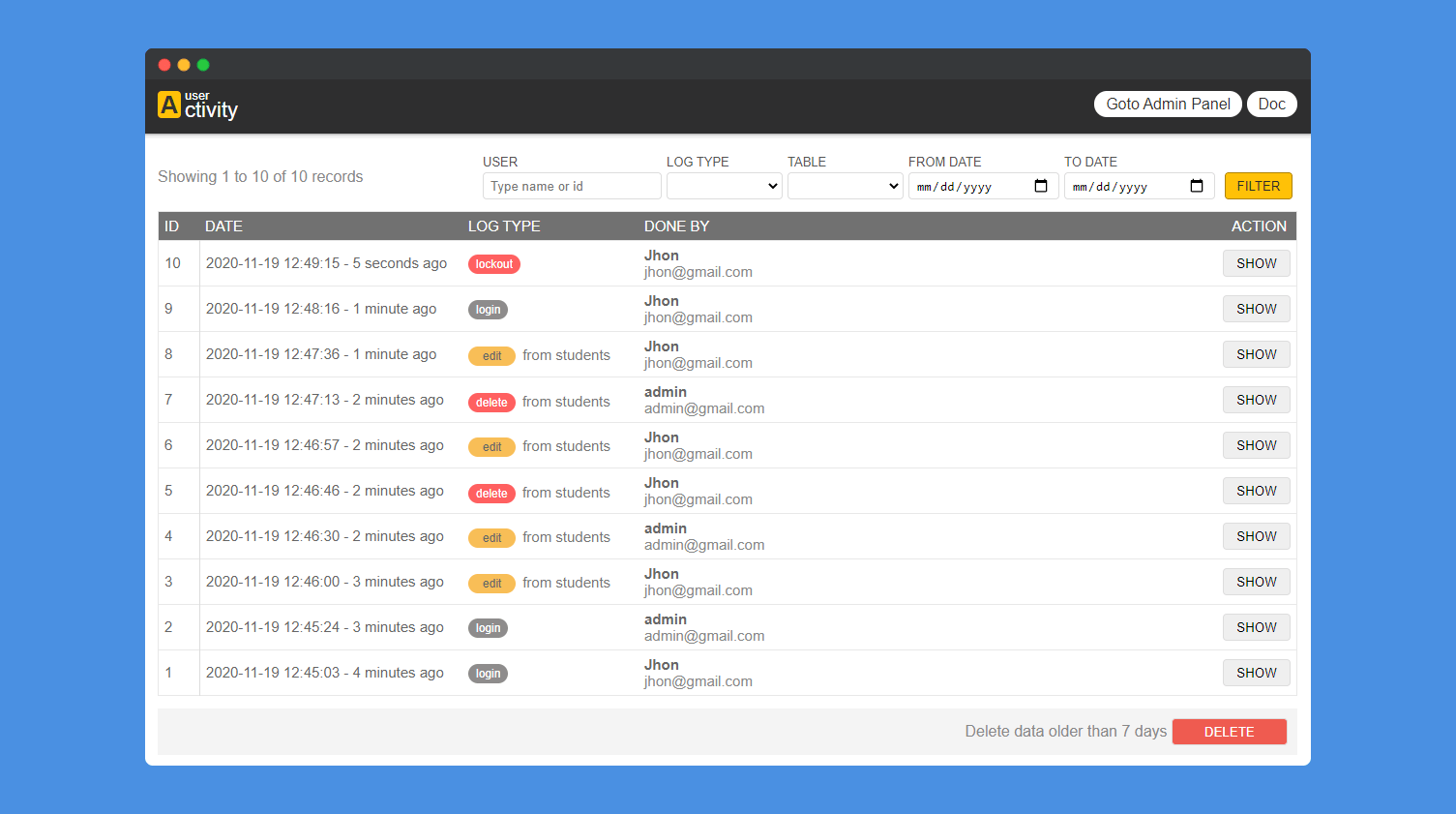The image size is (1456, 814).
Task: Click the red lockout badge on record 10
Action: (493, 263)
